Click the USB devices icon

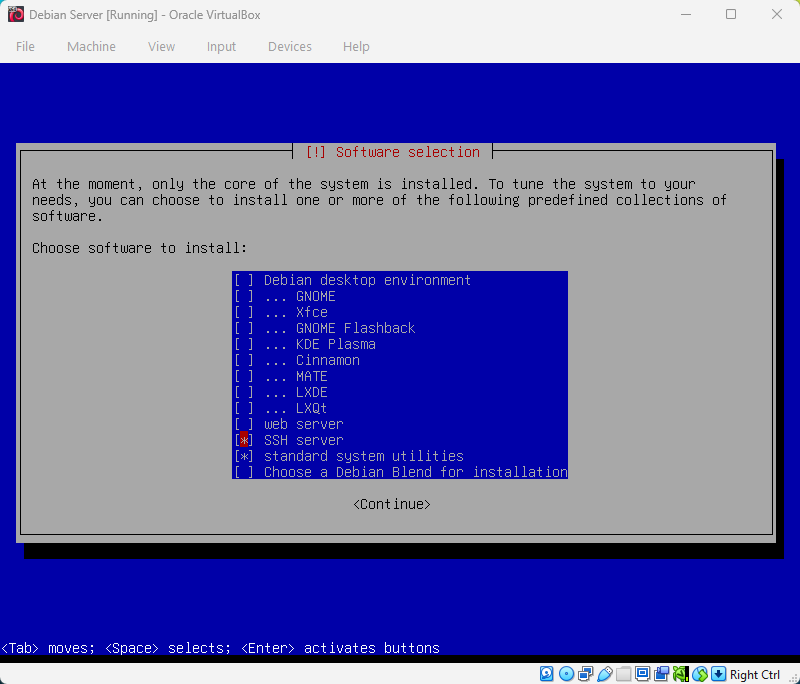click(605, 673)
